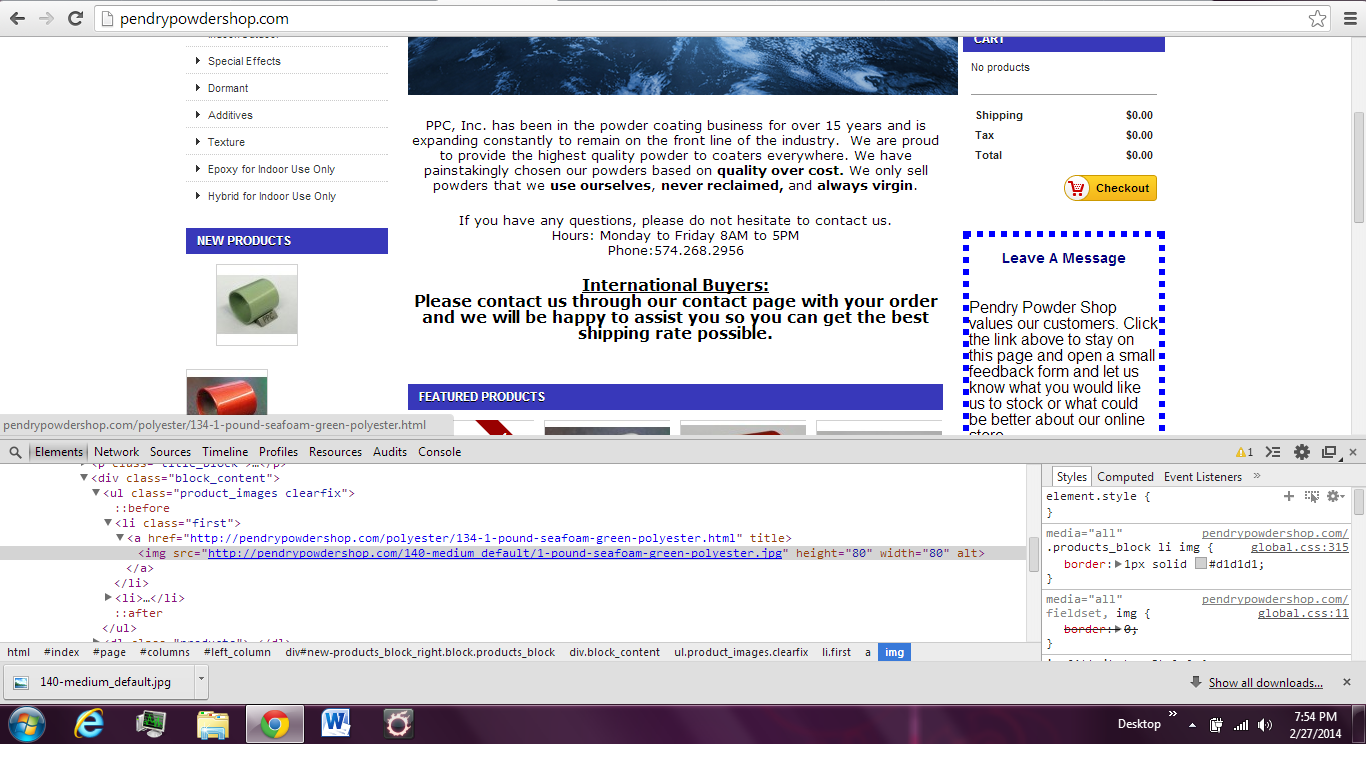Screen dimensions: 1366x768
Task: Open Microsoft Word from the taskbar
Action: 336,724
